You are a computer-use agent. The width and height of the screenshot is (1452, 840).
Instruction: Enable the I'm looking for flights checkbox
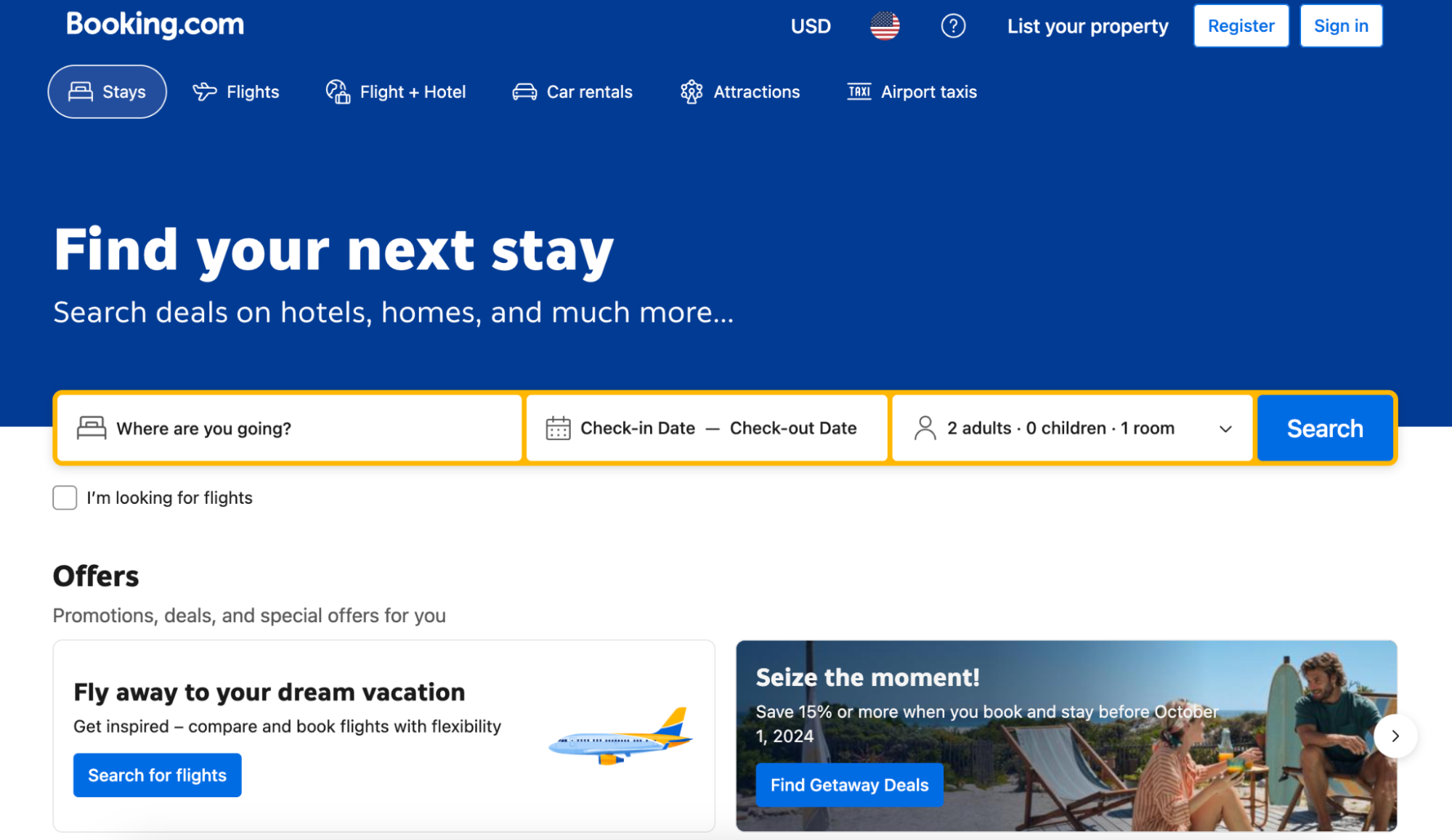click(x=65, y=498)
